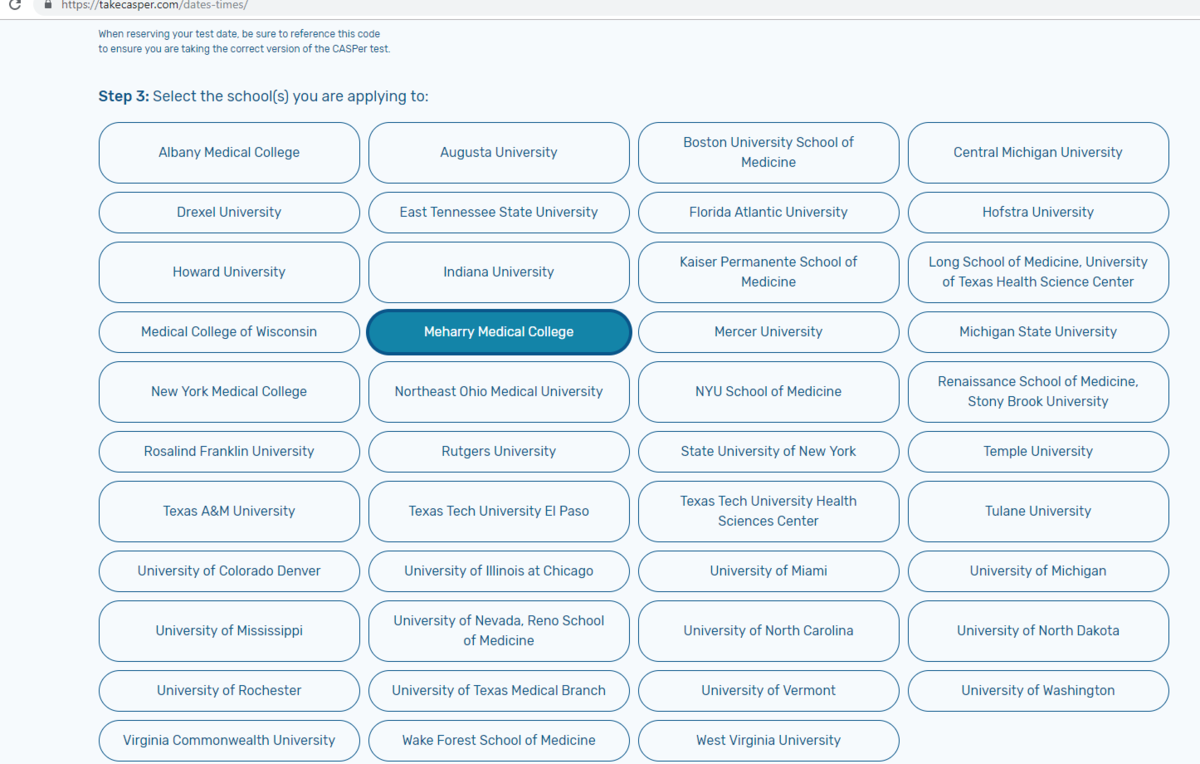Pick Northeast Ohio Medical University
The image size is (1200, 764).
pyautogui.click(x=499, y=391)
